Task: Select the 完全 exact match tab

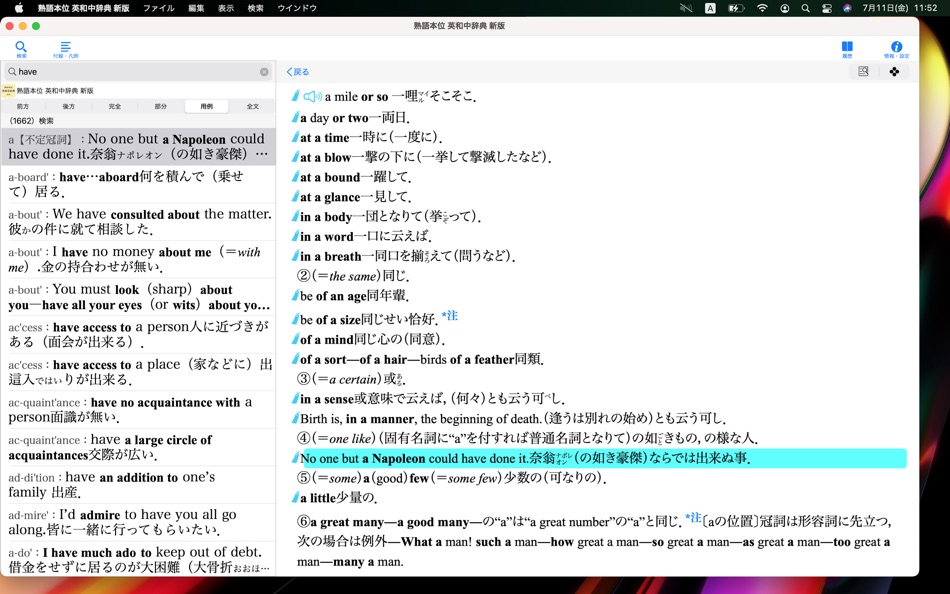Action: tap(115, 106)
